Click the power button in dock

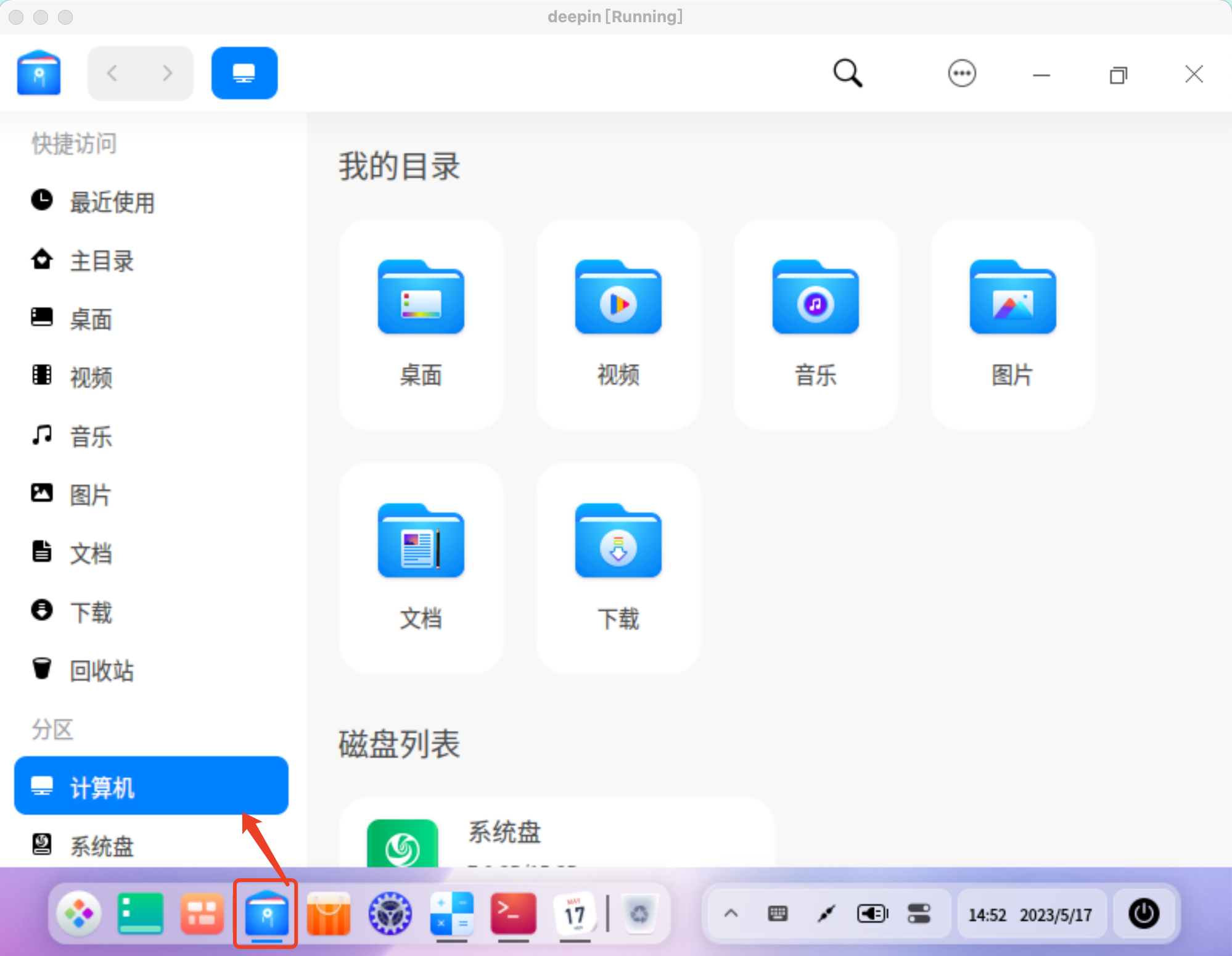1143,913
